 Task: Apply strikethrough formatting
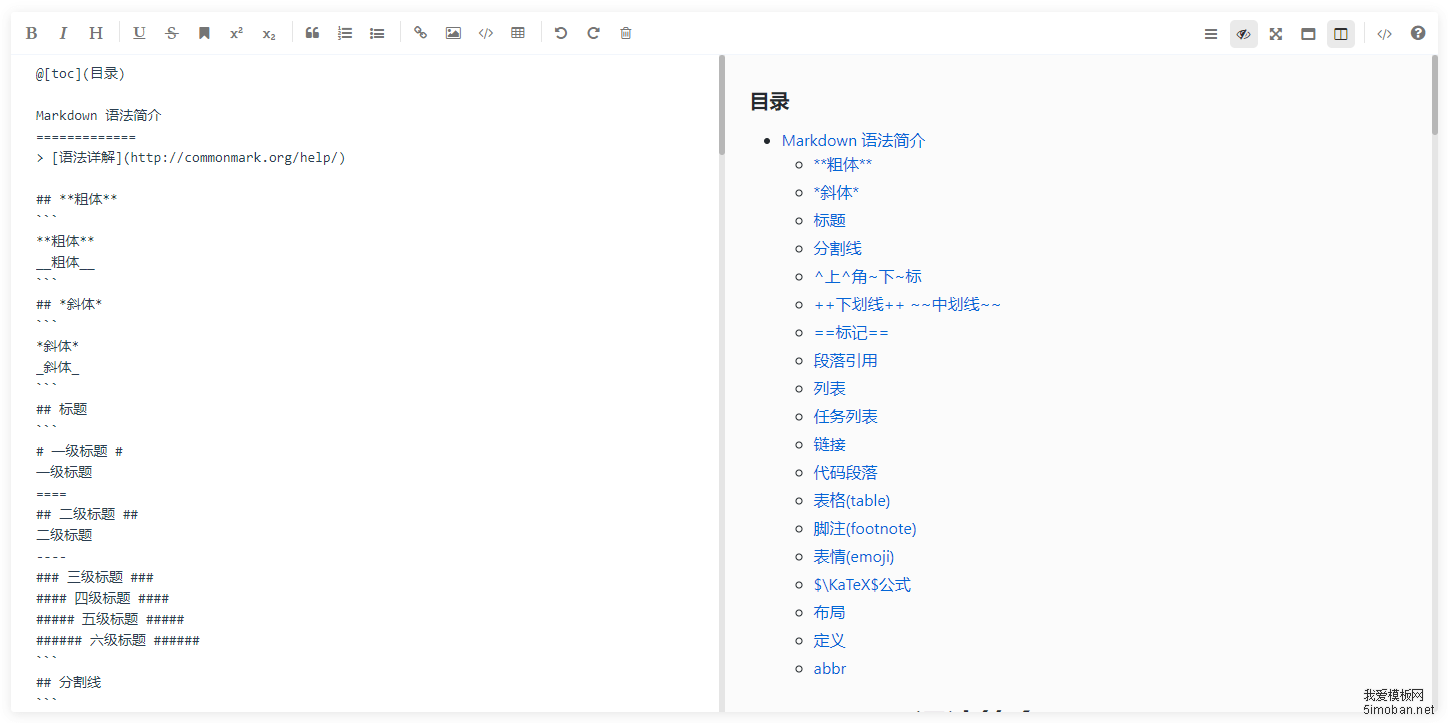[171, 33]
